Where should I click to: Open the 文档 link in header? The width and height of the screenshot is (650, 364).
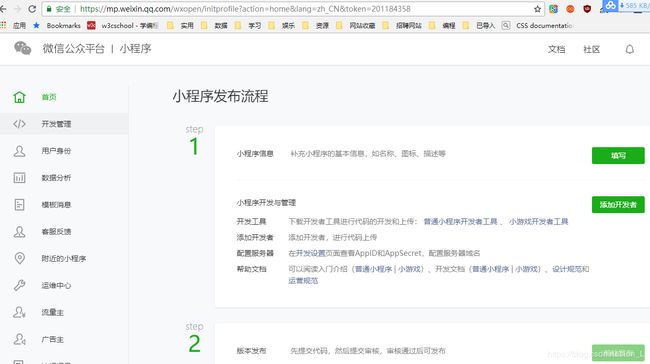(556, 49)
